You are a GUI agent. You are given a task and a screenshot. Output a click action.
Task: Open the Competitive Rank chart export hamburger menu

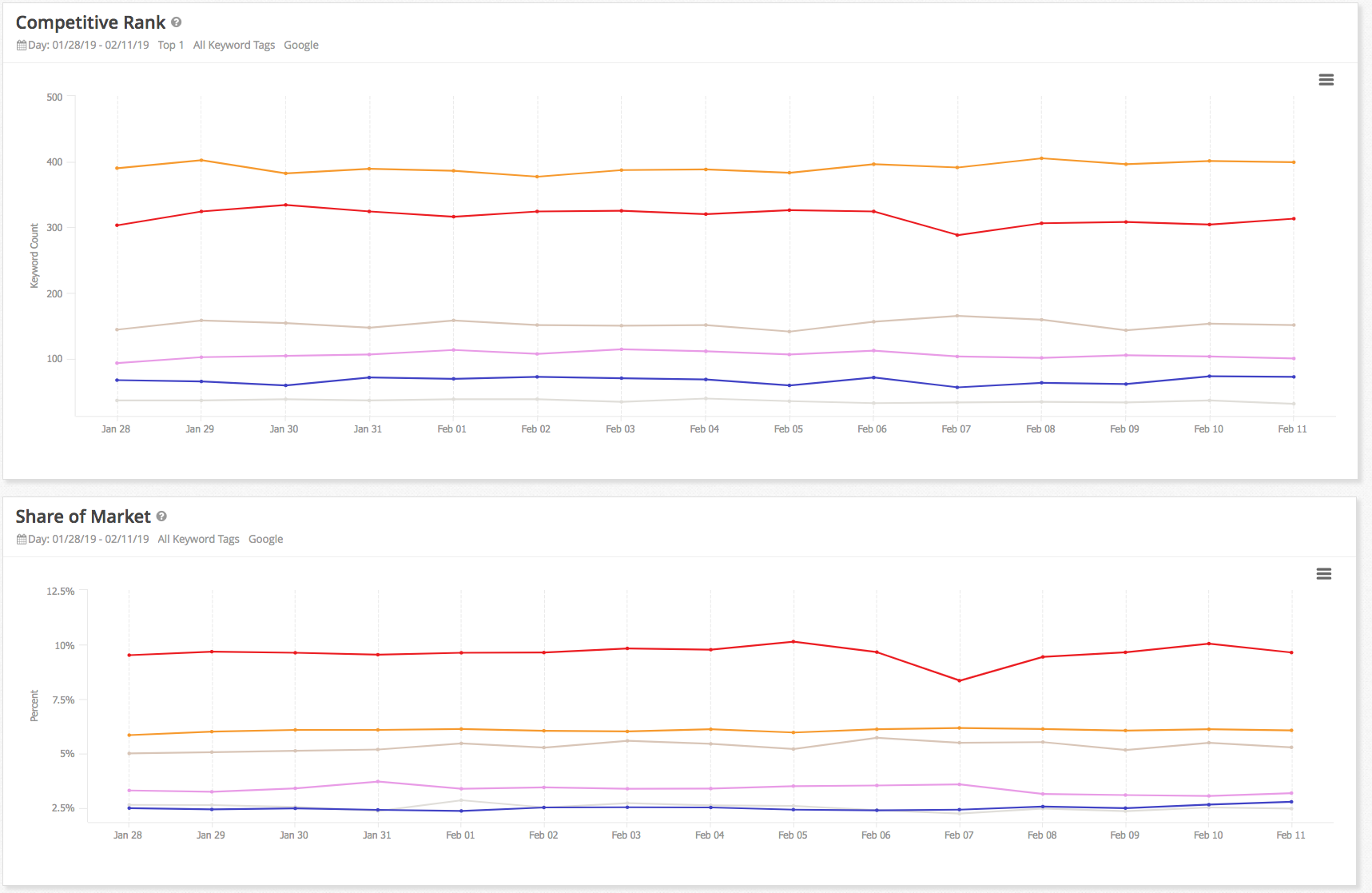(x=1326, y=79)
